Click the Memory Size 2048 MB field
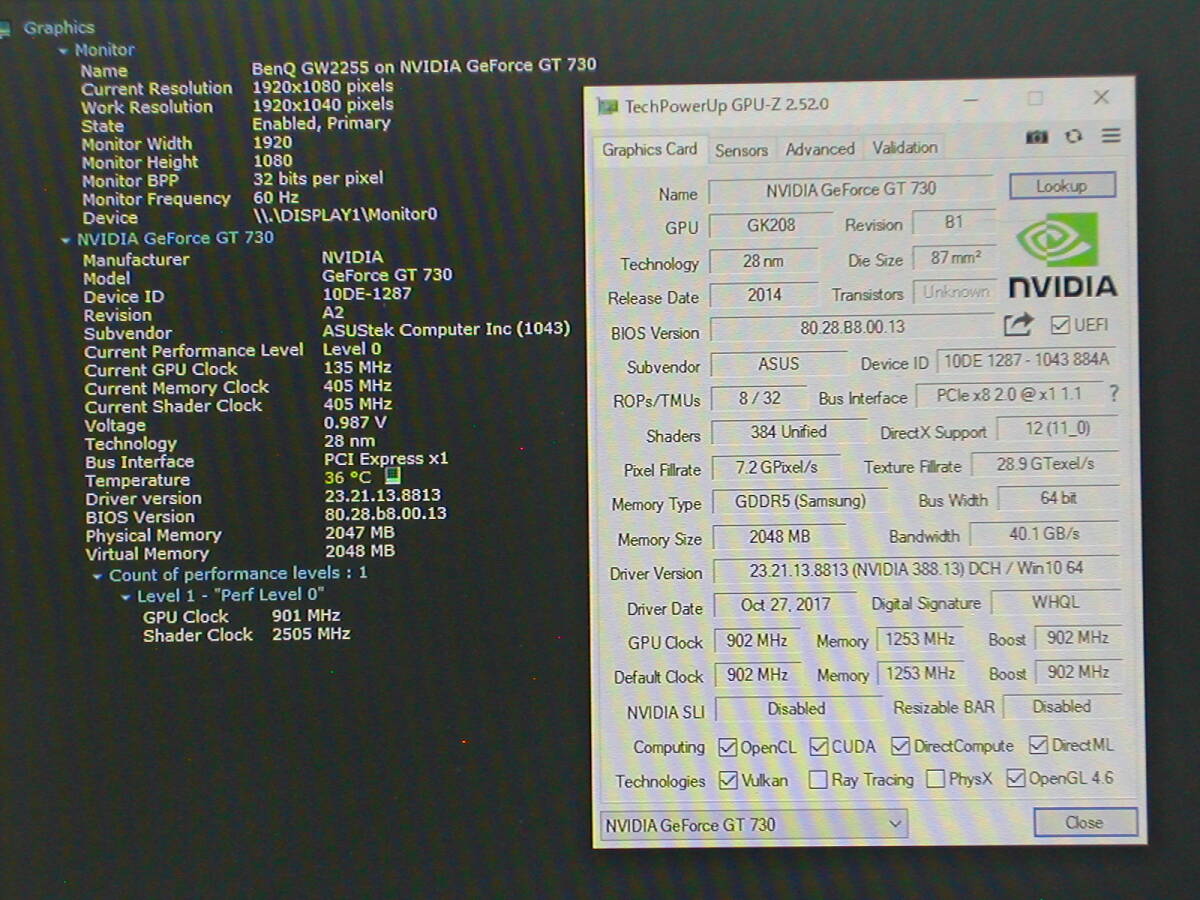This screenshot has height=900, width=1200. pos(780,537)
